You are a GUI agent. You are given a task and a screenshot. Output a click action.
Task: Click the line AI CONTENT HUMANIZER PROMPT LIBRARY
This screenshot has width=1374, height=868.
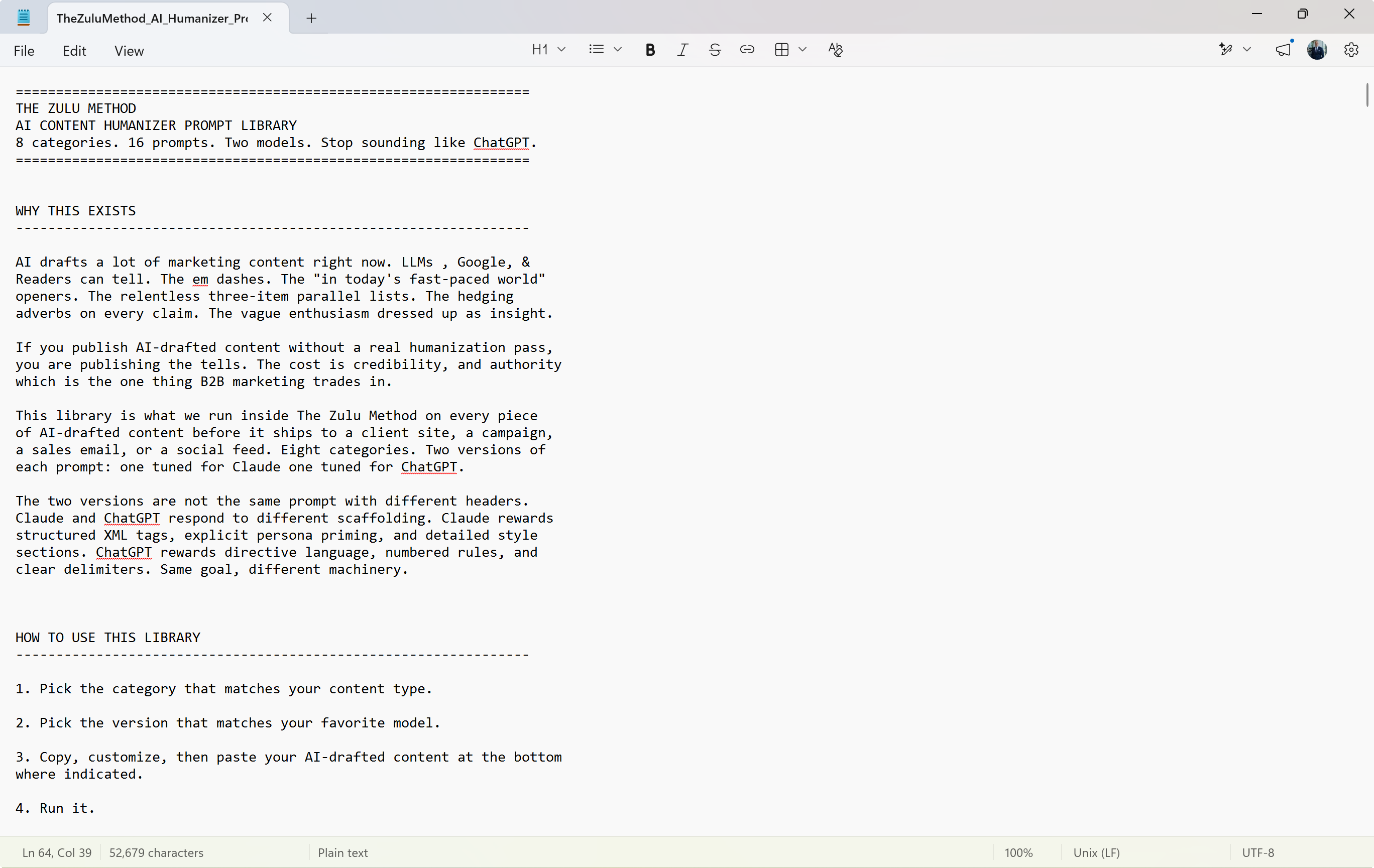[x=156, y=126]
